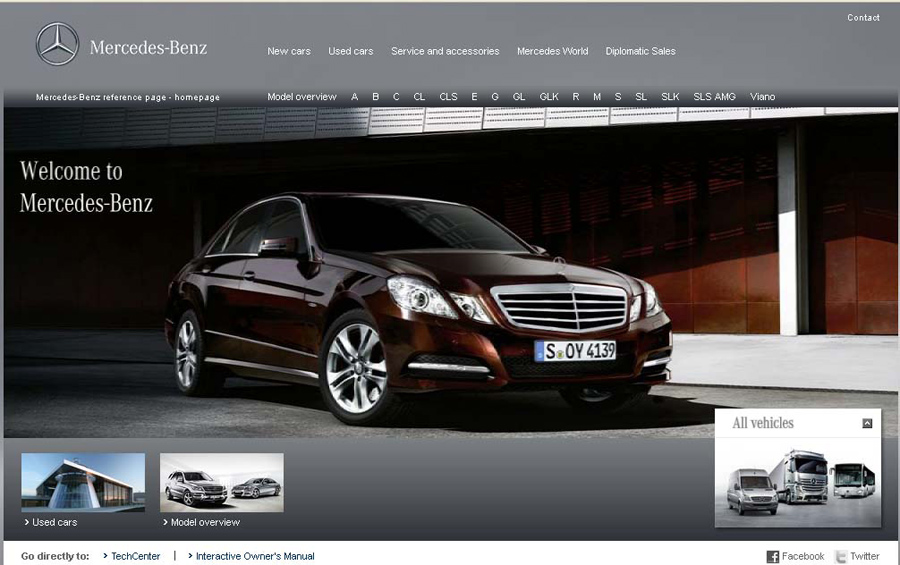
Task: Select Model overview in model bar
Action: (302, 97)
